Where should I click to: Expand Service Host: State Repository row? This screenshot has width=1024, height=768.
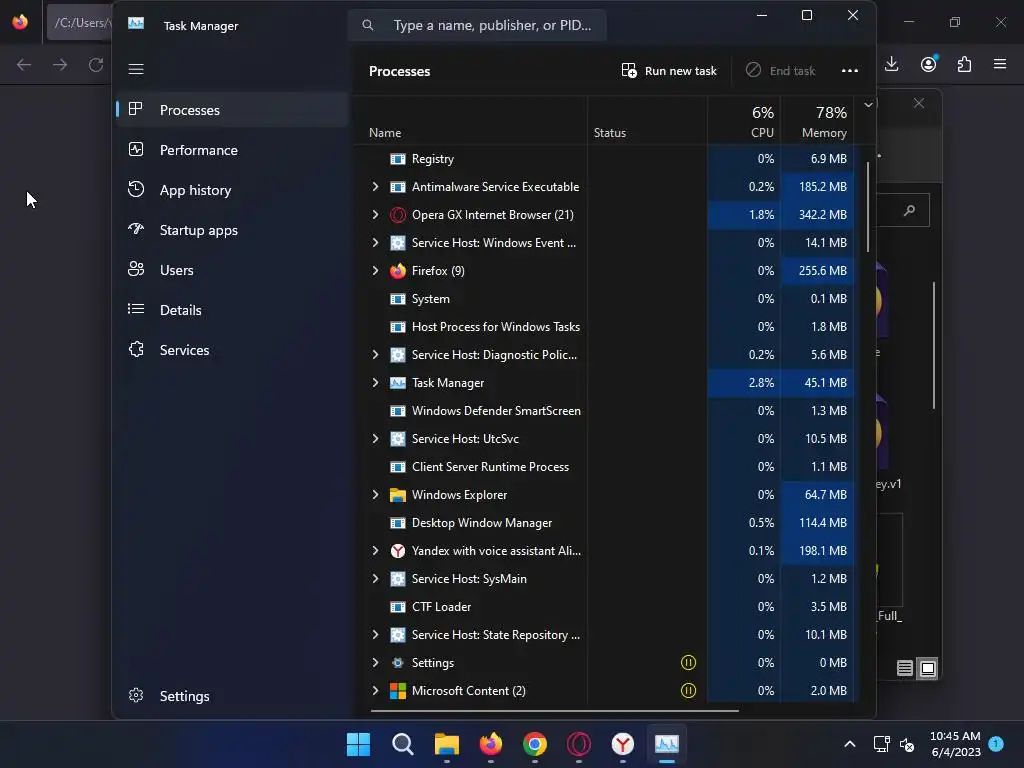click(375, 635)
